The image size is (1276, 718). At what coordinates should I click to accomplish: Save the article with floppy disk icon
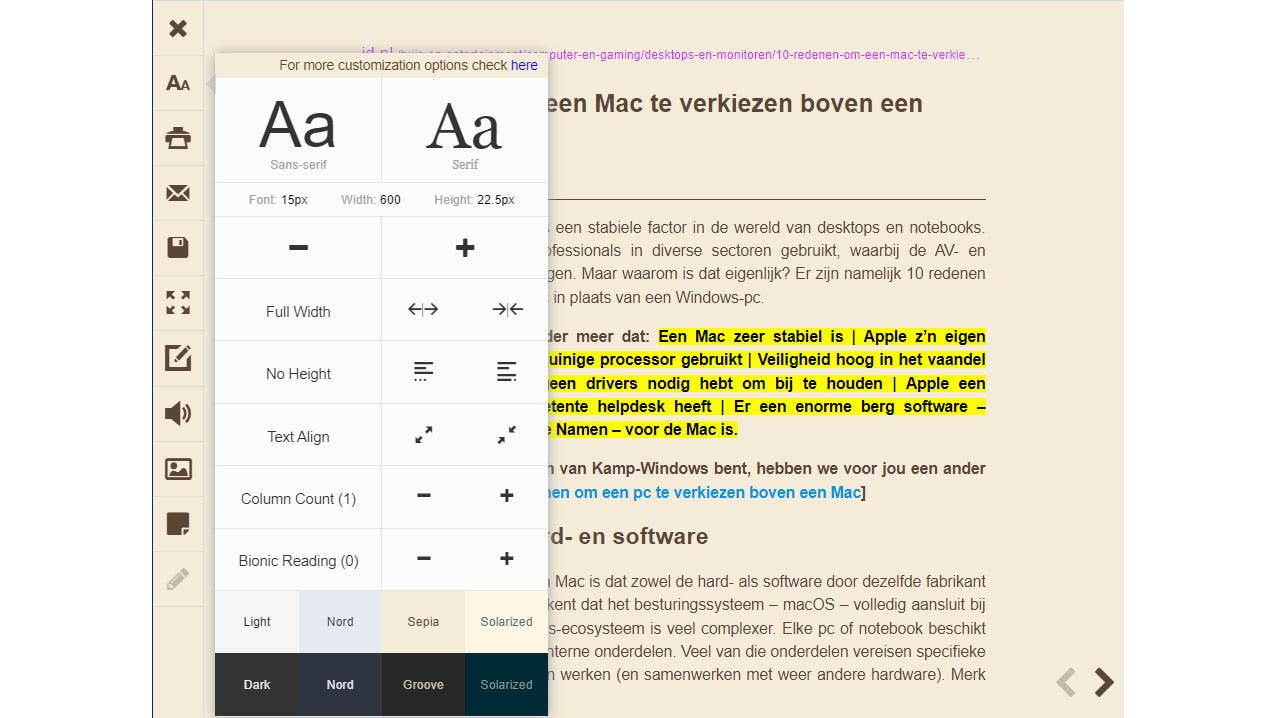click(x=178, y=248)
